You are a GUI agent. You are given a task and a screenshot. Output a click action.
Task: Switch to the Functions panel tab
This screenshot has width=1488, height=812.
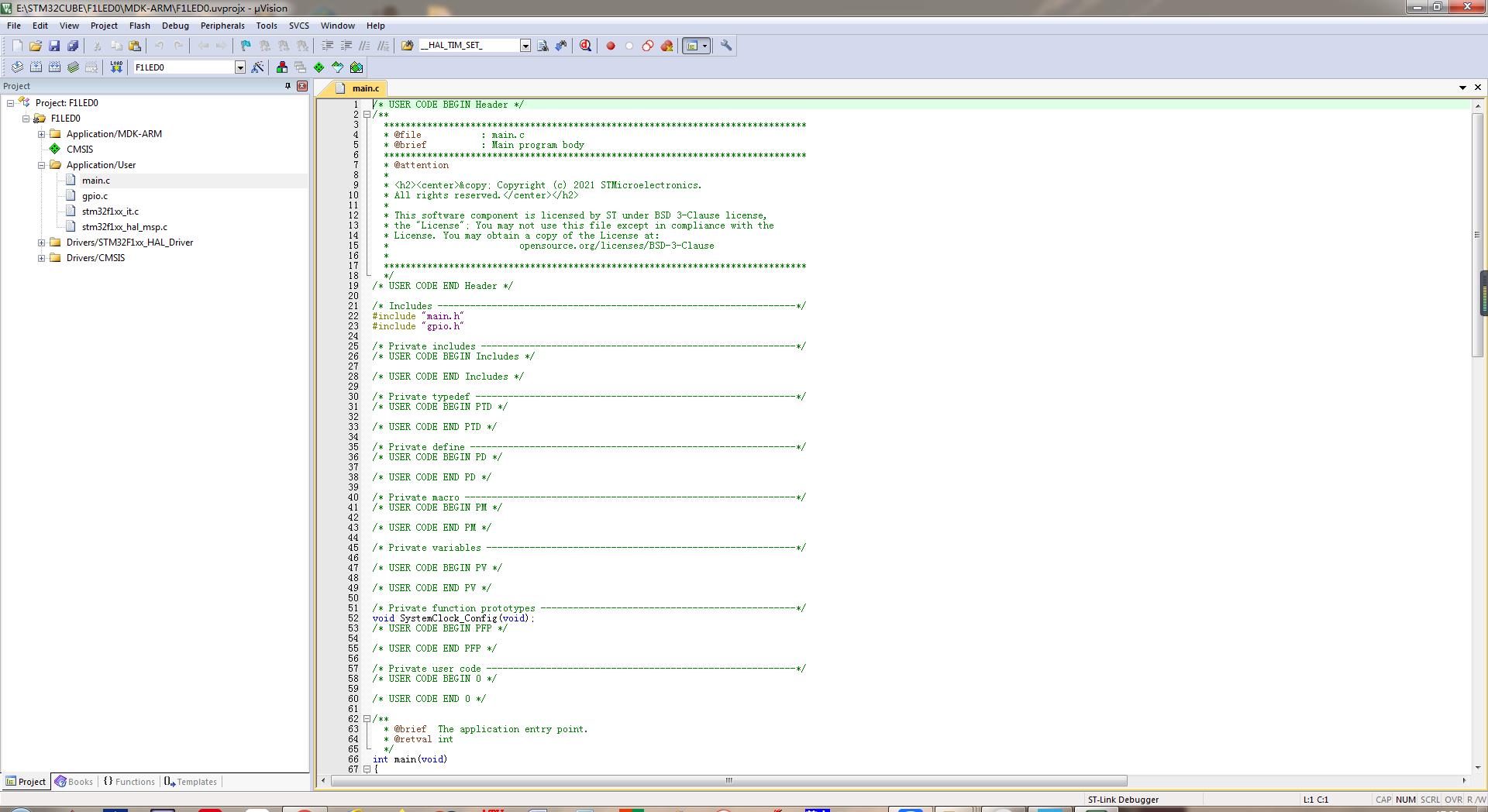pos(129,782)
